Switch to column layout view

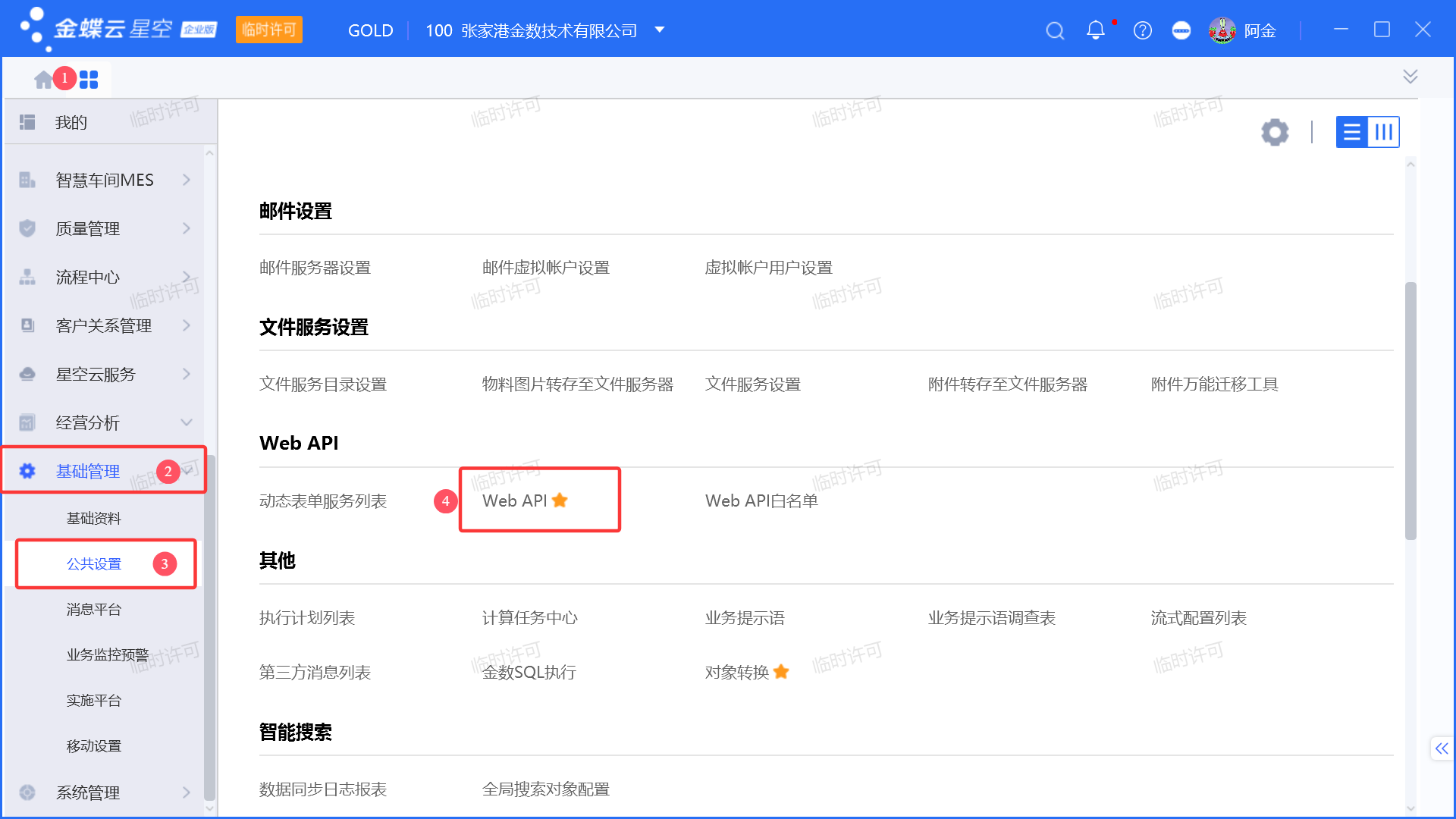point(1384,132)
